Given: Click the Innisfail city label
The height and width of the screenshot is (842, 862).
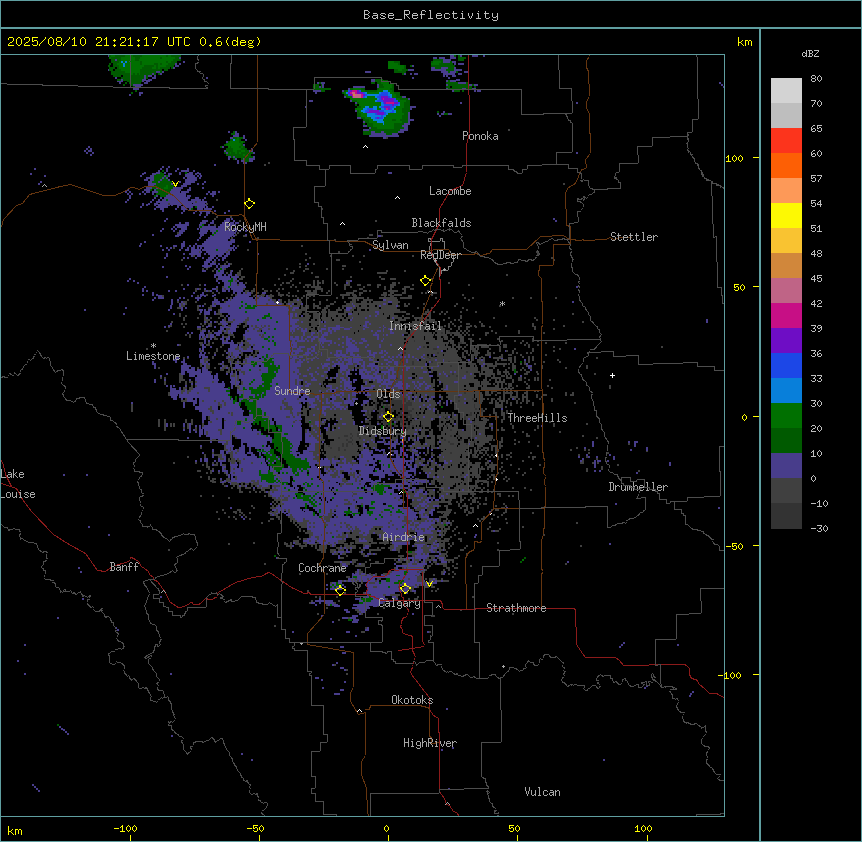Looking at the screenshot, I should (415, 326).
